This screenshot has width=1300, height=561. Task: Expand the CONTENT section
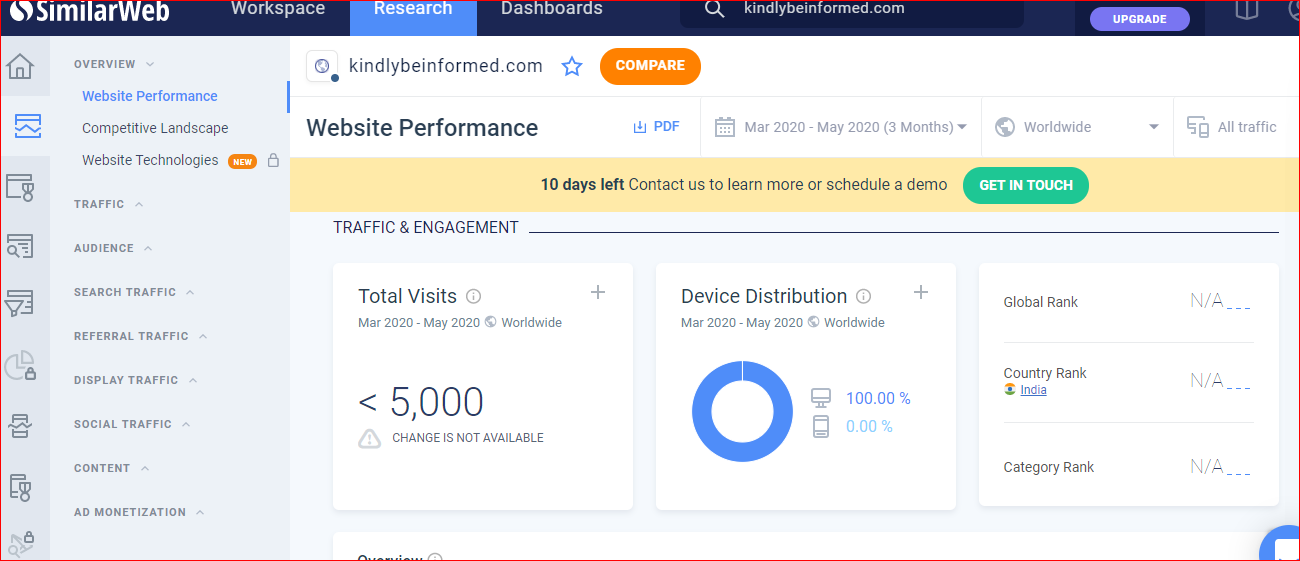pos(111,468)
